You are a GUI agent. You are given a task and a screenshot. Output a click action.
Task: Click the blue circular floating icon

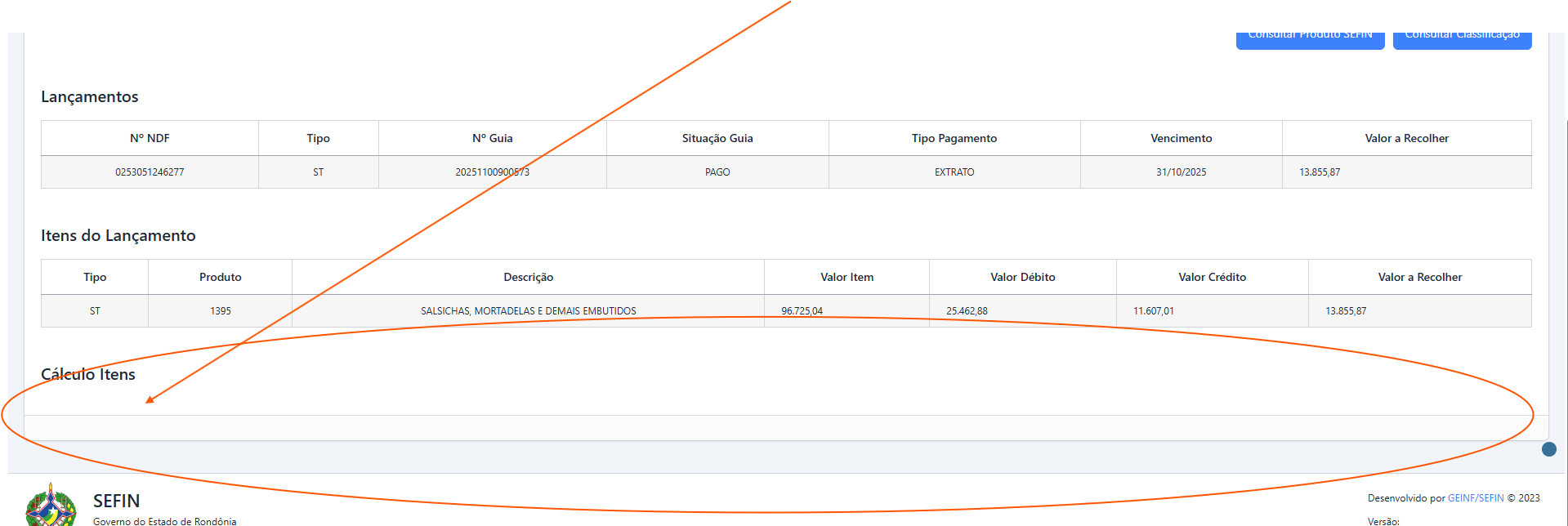click(1548, 449)
